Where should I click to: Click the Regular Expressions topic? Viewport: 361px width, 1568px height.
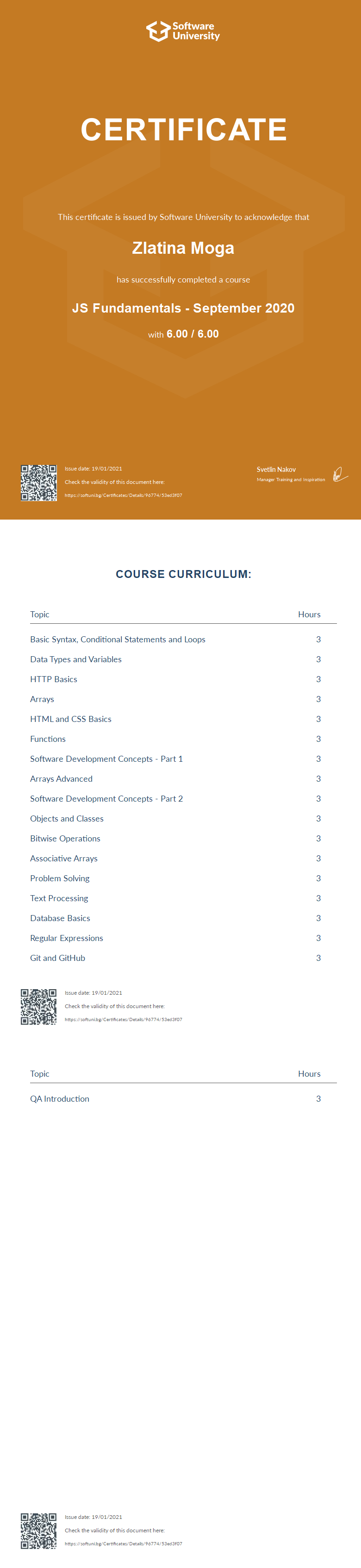[x=67, y=938]
